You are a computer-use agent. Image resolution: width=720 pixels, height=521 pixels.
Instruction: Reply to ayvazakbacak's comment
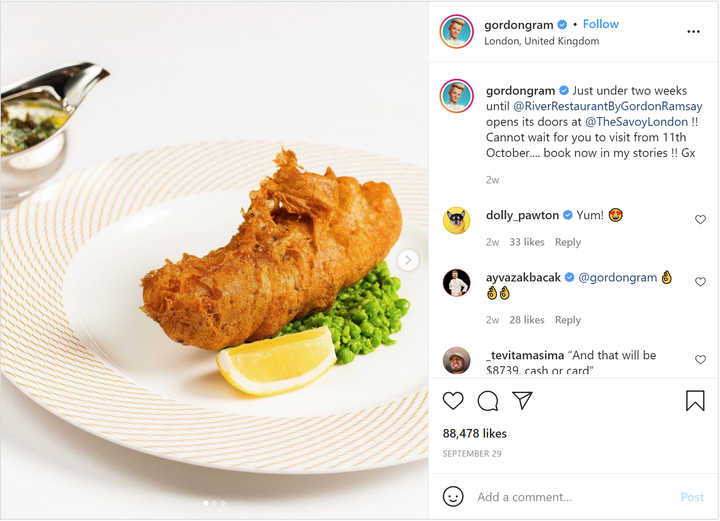pos(568,320)
